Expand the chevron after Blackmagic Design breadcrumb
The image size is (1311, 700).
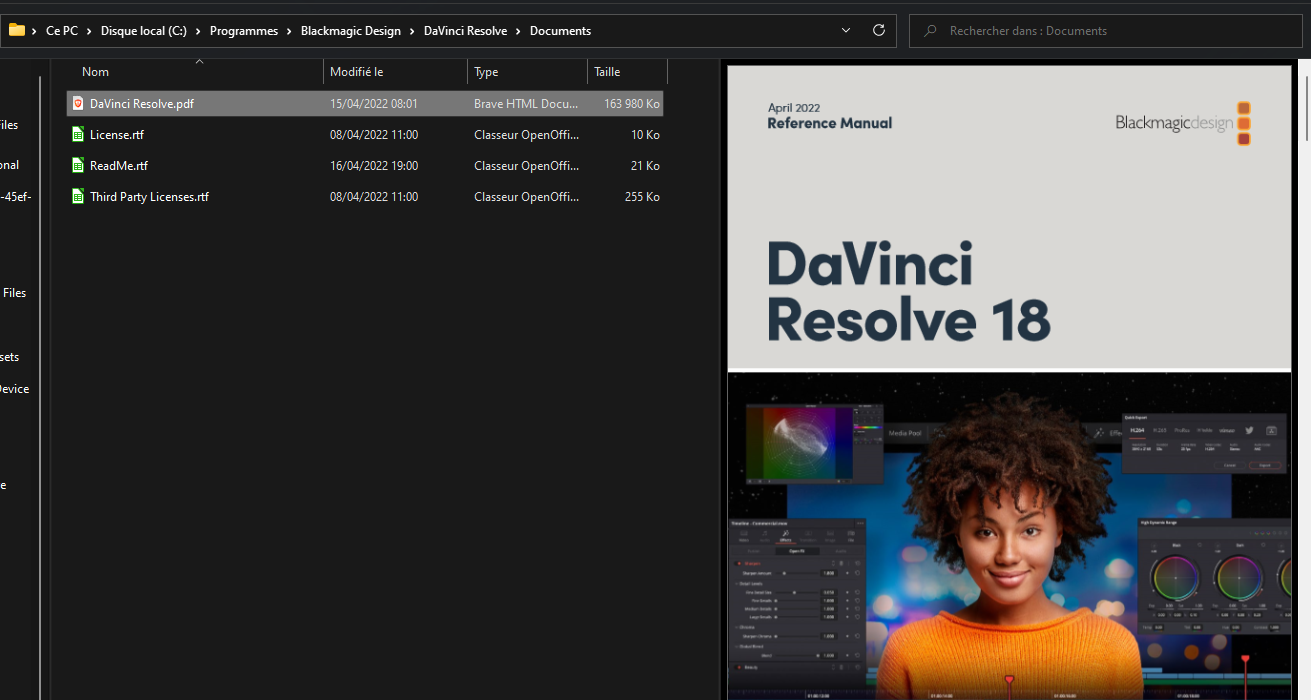tap(412, 31)
